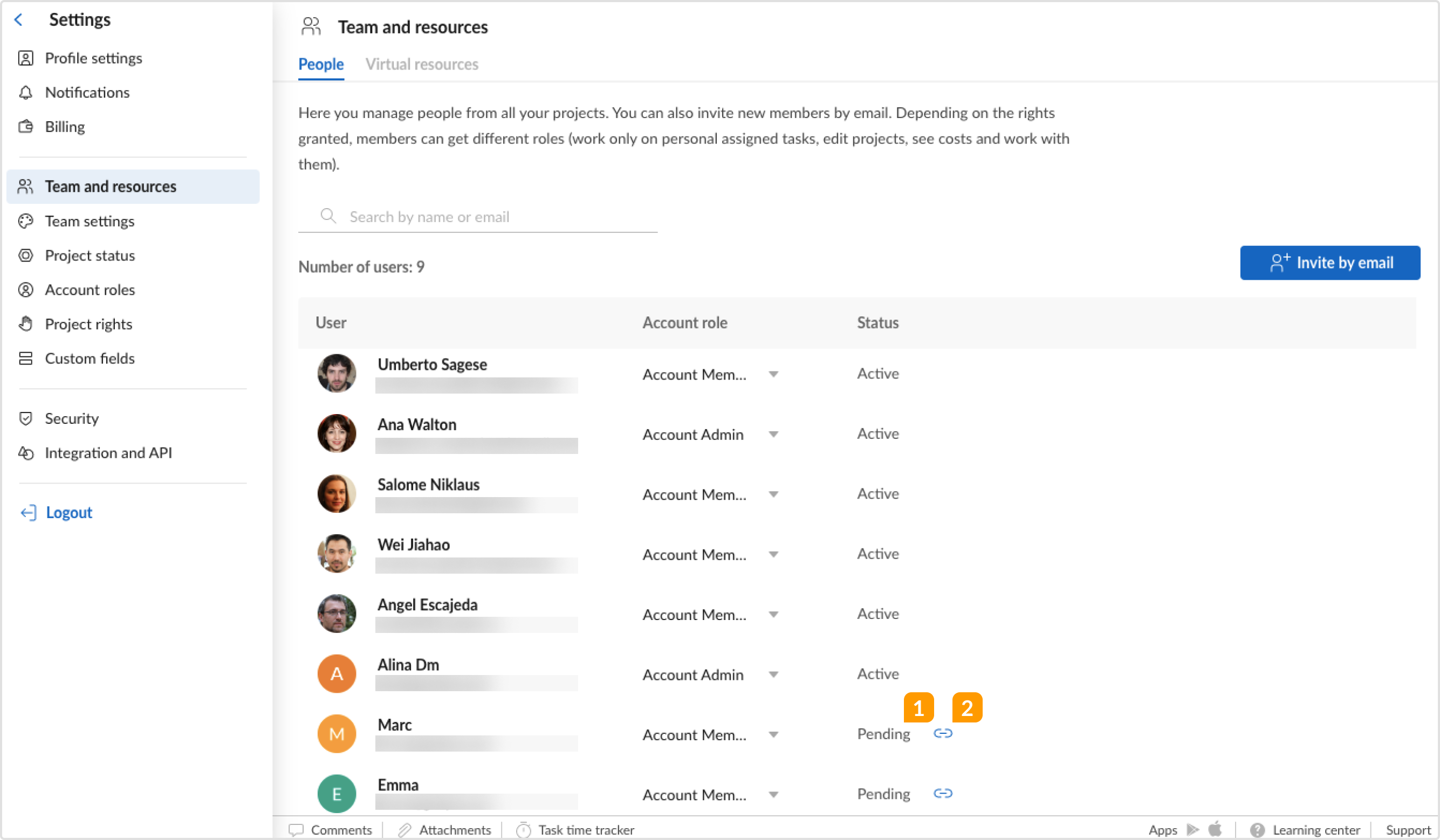
Task: Click the Google Play icon next to Apps
Action: (x=1192, y=829)
